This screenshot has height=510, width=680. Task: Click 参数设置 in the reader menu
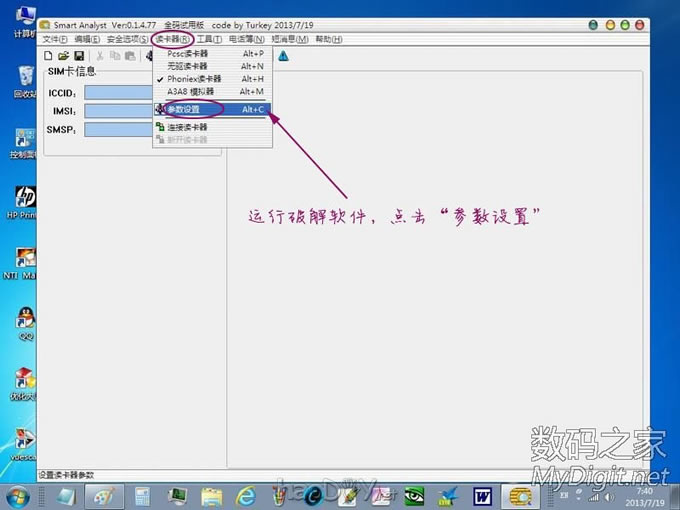tap(184, 109)
